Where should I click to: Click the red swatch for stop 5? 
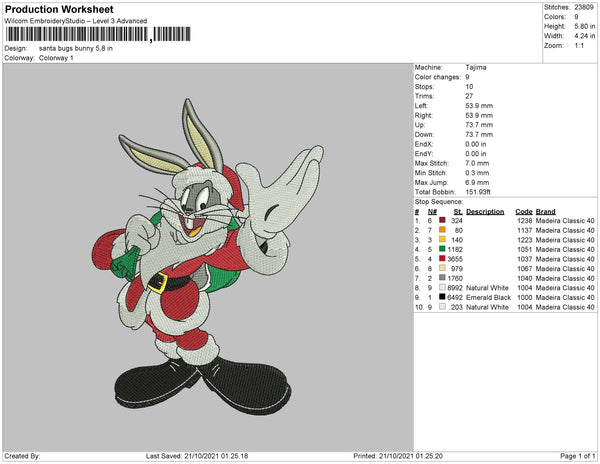pyautogui.click(x=442, y=259)
